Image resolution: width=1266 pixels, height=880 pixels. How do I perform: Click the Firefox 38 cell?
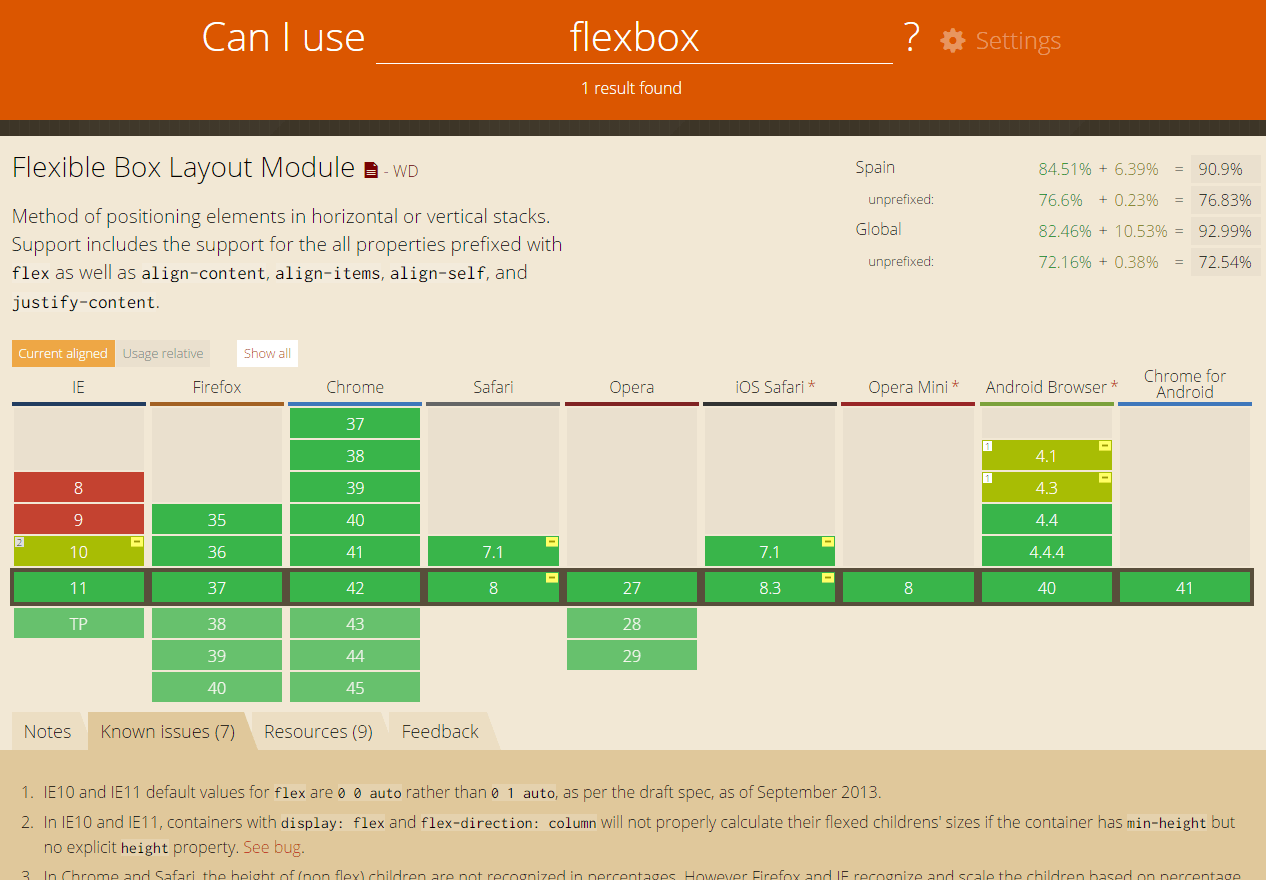click(217, 623)
